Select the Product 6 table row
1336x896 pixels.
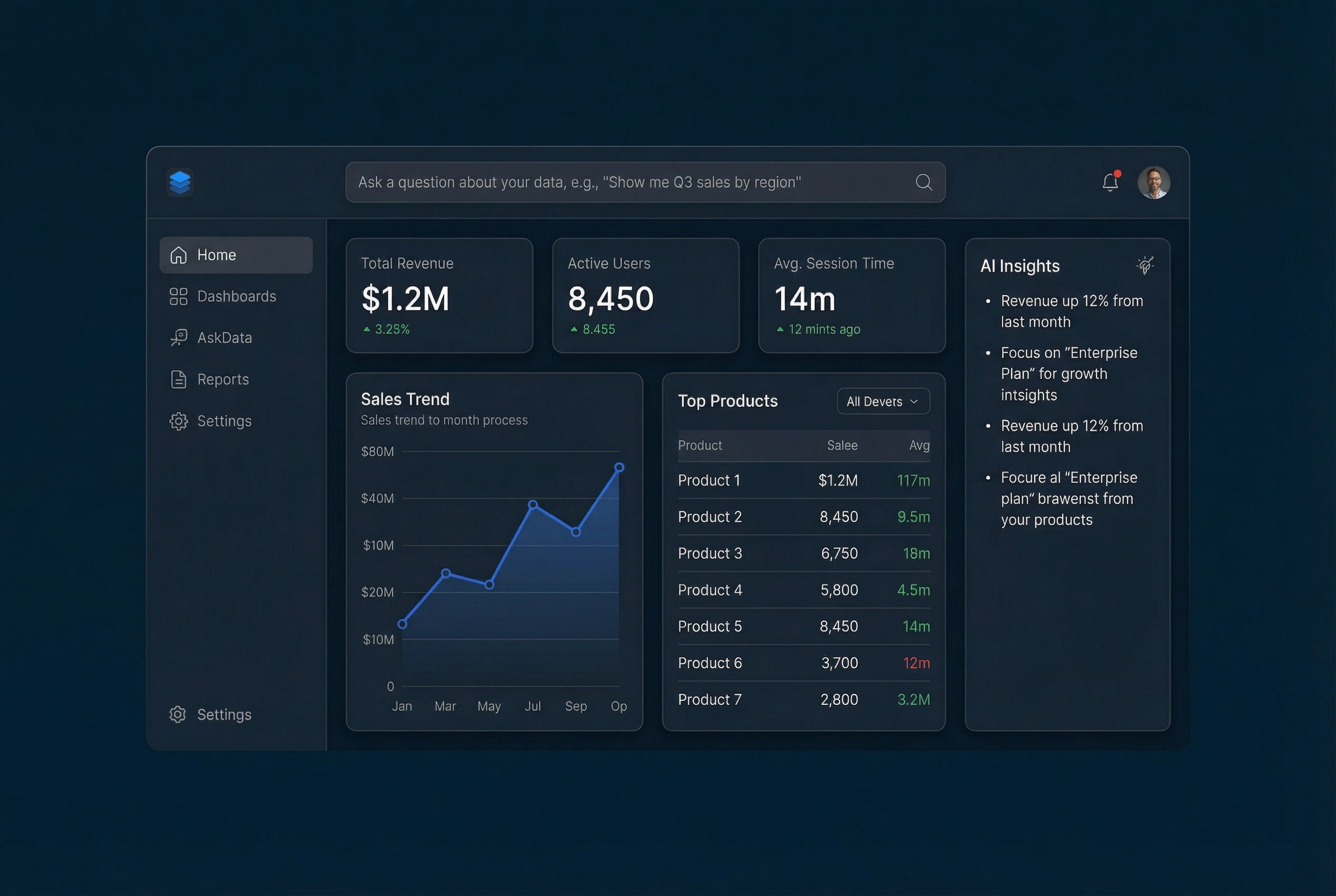tap(803, 663)
